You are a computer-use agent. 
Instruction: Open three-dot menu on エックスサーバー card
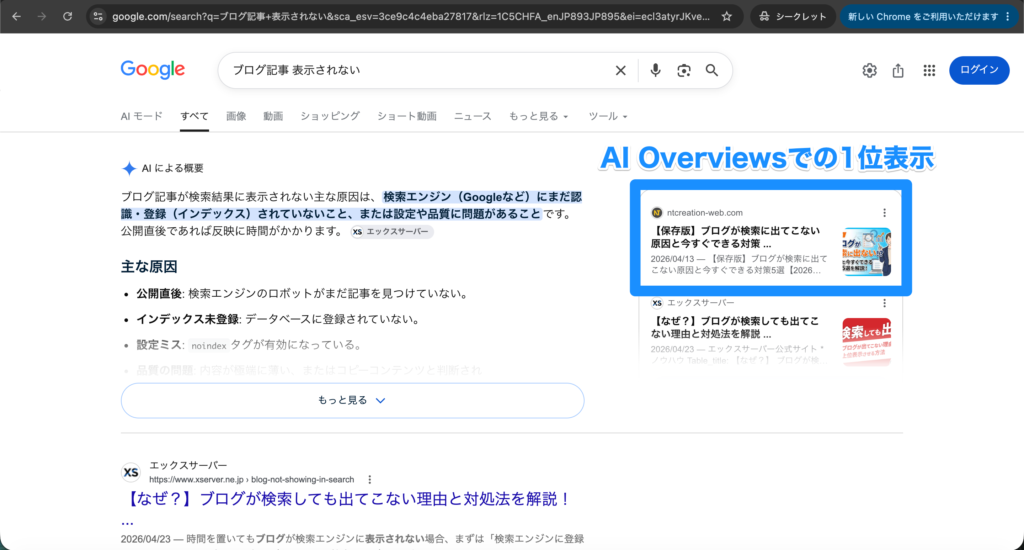(884, 303)
